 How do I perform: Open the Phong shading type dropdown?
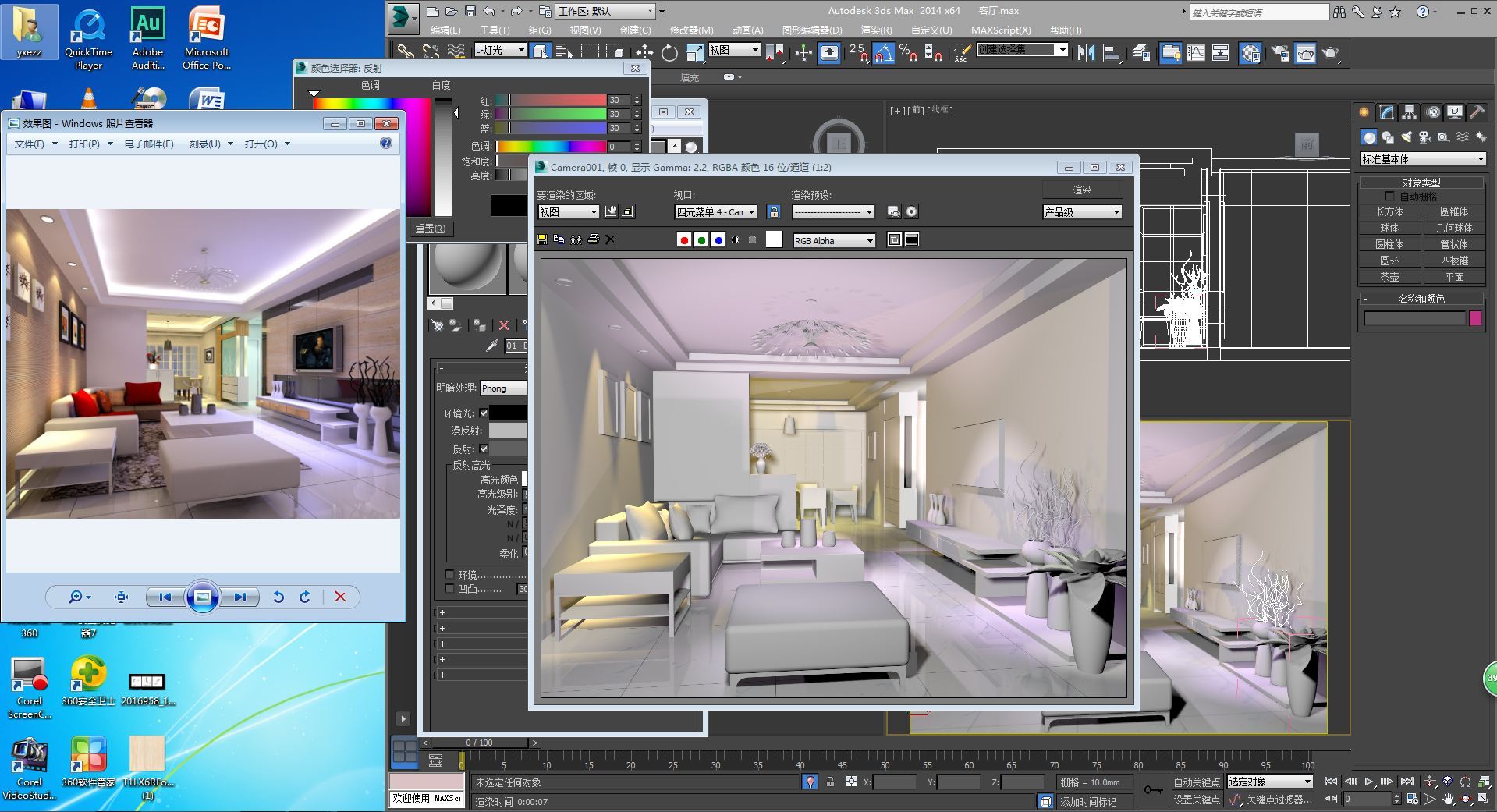(504, 388)
